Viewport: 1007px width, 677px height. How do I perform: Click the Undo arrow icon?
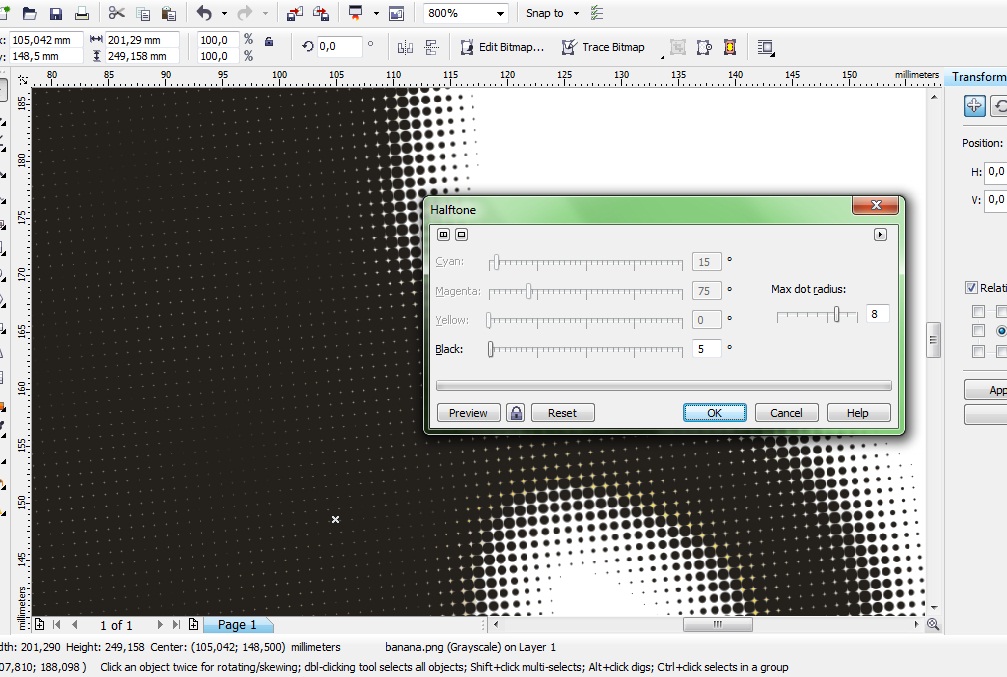click(205, 13)
